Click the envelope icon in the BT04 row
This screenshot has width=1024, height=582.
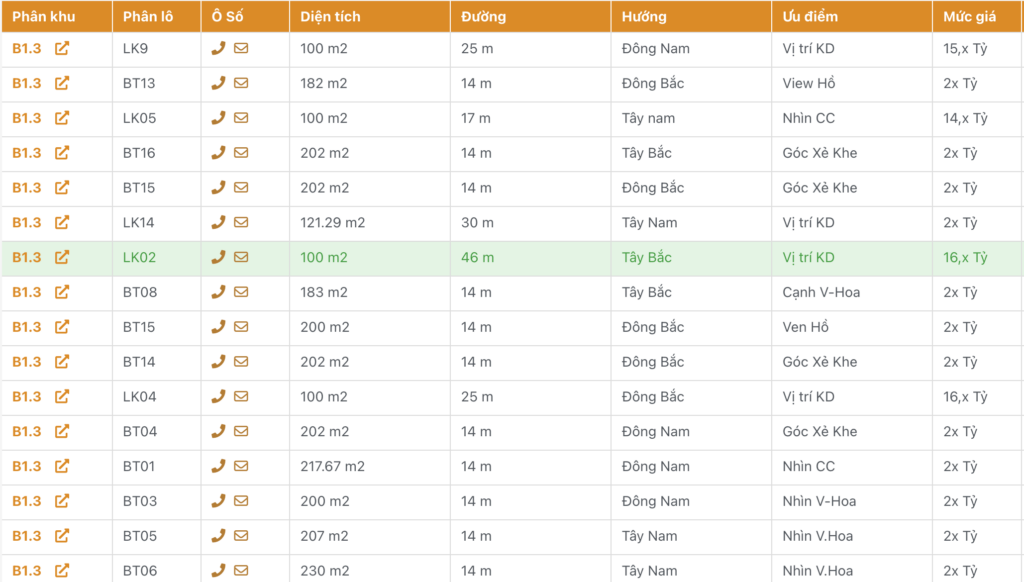[x=241, y=432]
